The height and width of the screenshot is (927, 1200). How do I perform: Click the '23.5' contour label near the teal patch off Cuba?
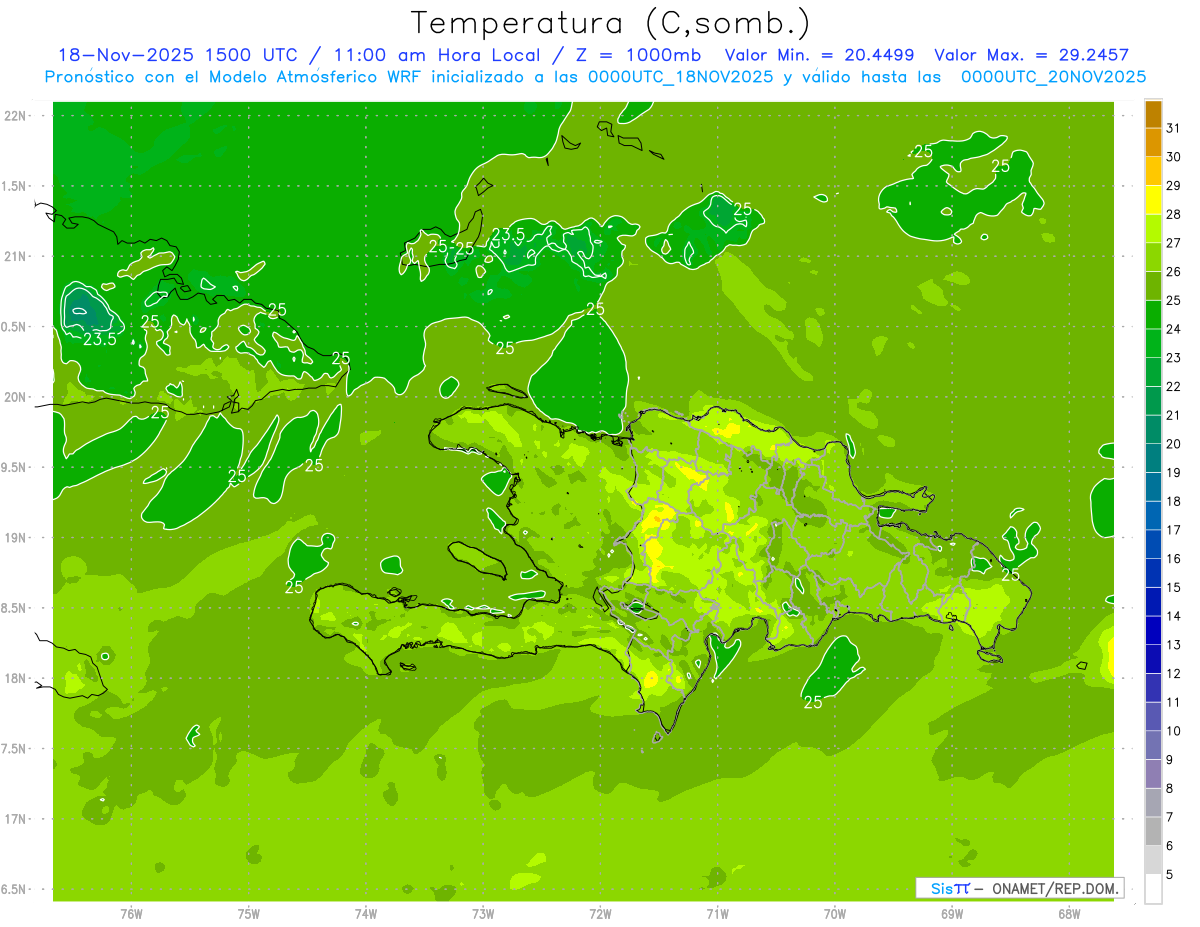coord(99,339)
